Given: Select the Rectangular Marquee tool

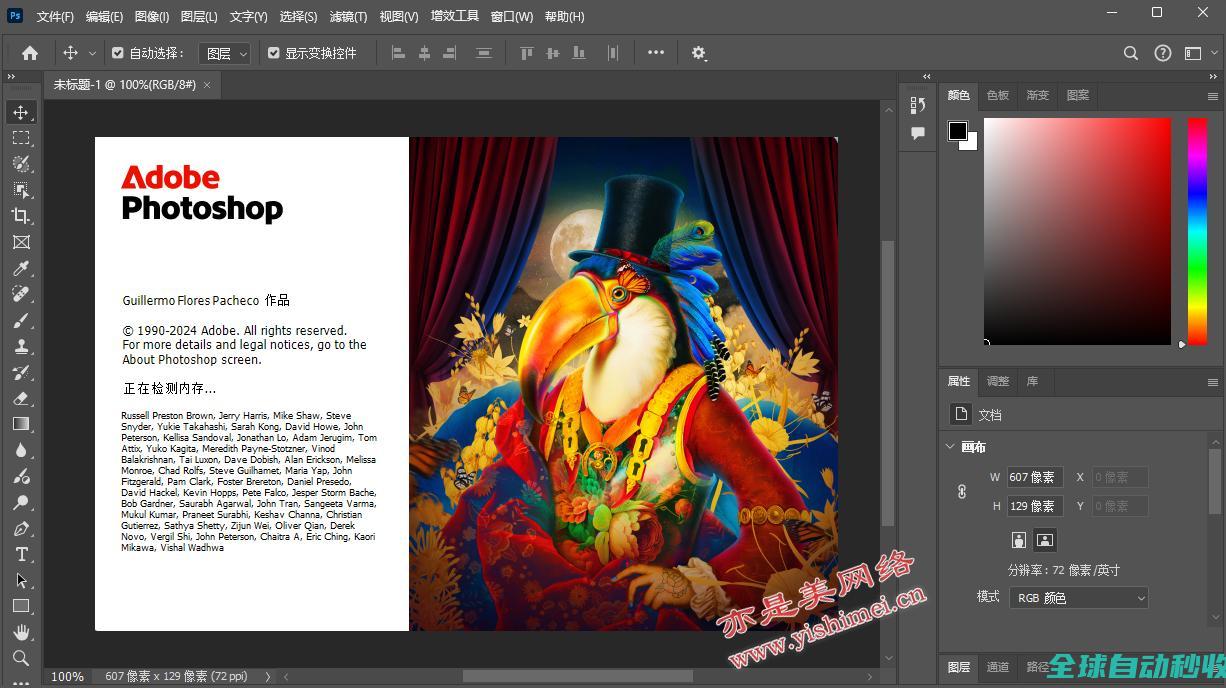Looking at the screenshot, I should (x=21, y=138).
